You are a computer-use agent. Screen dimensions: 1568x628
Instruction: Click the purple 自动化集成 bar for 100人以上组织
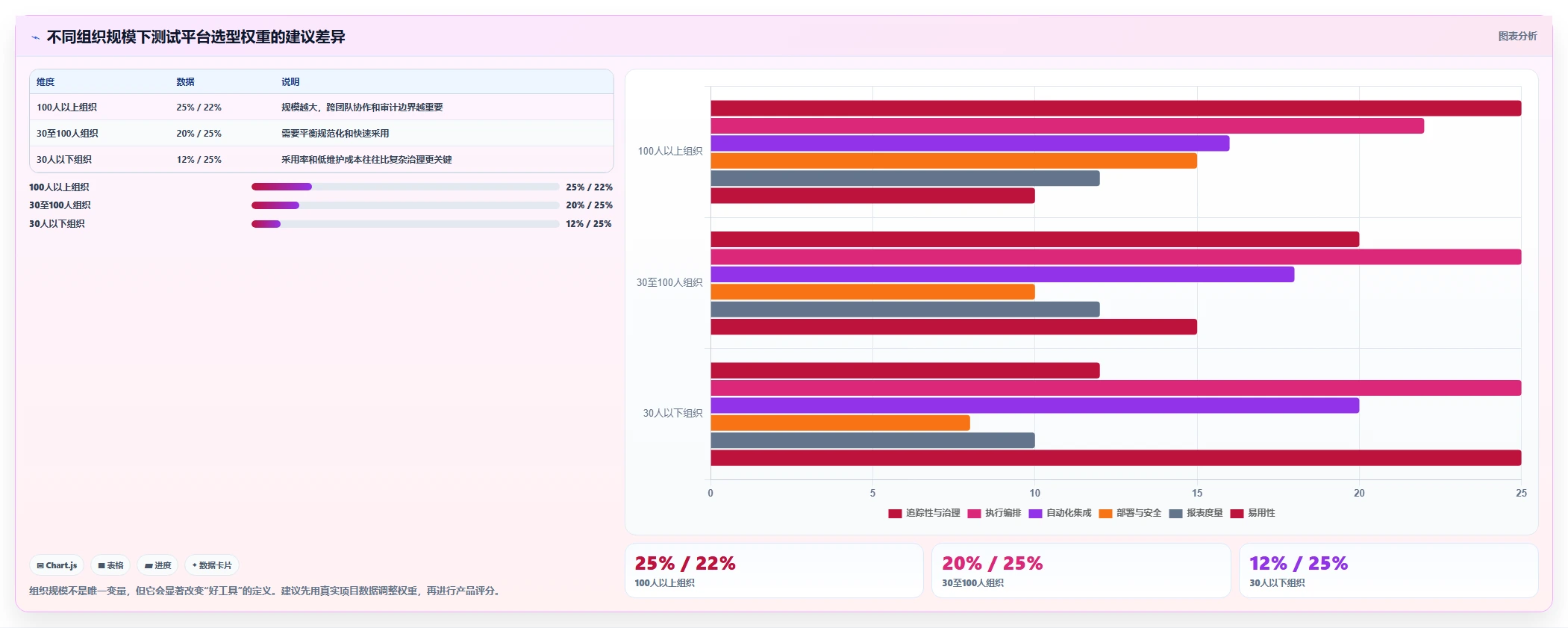(969, 143)
